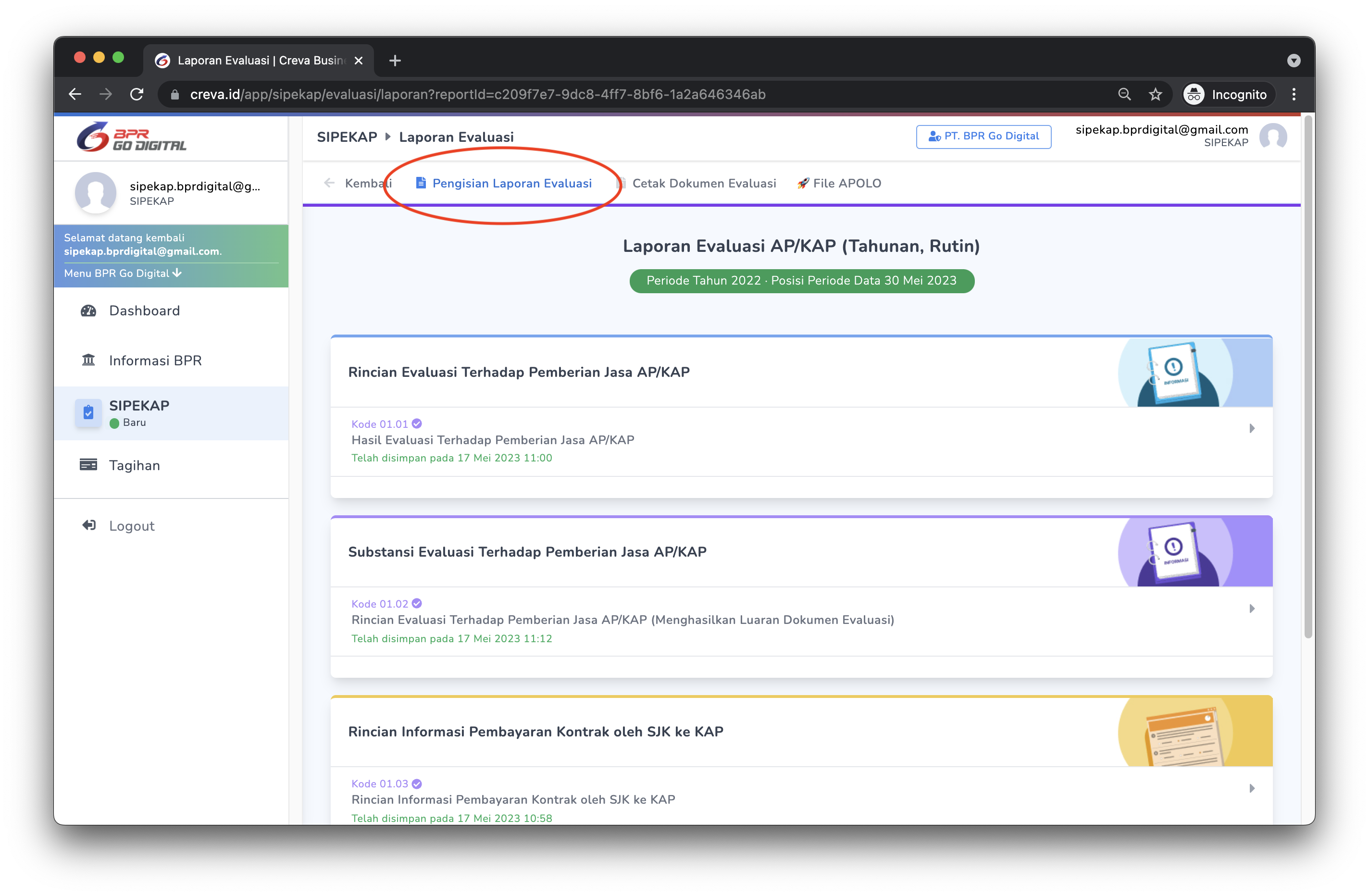Viewport: 1369px width, 896px height.
Task: Click the SIPEKAP breadcrumb link
Action: click(x=347, y=137)
